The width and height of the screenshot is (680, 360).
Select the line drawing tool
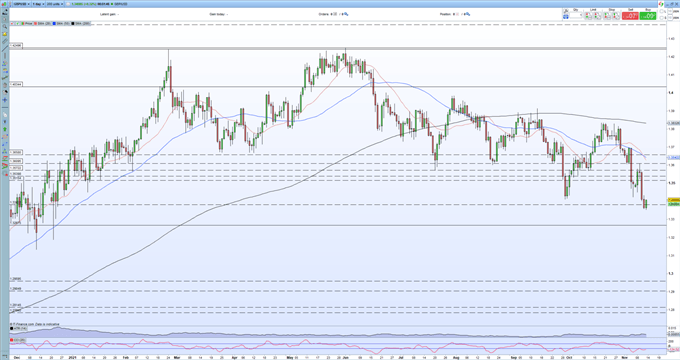pyautogui.click(x=5, y=48)
